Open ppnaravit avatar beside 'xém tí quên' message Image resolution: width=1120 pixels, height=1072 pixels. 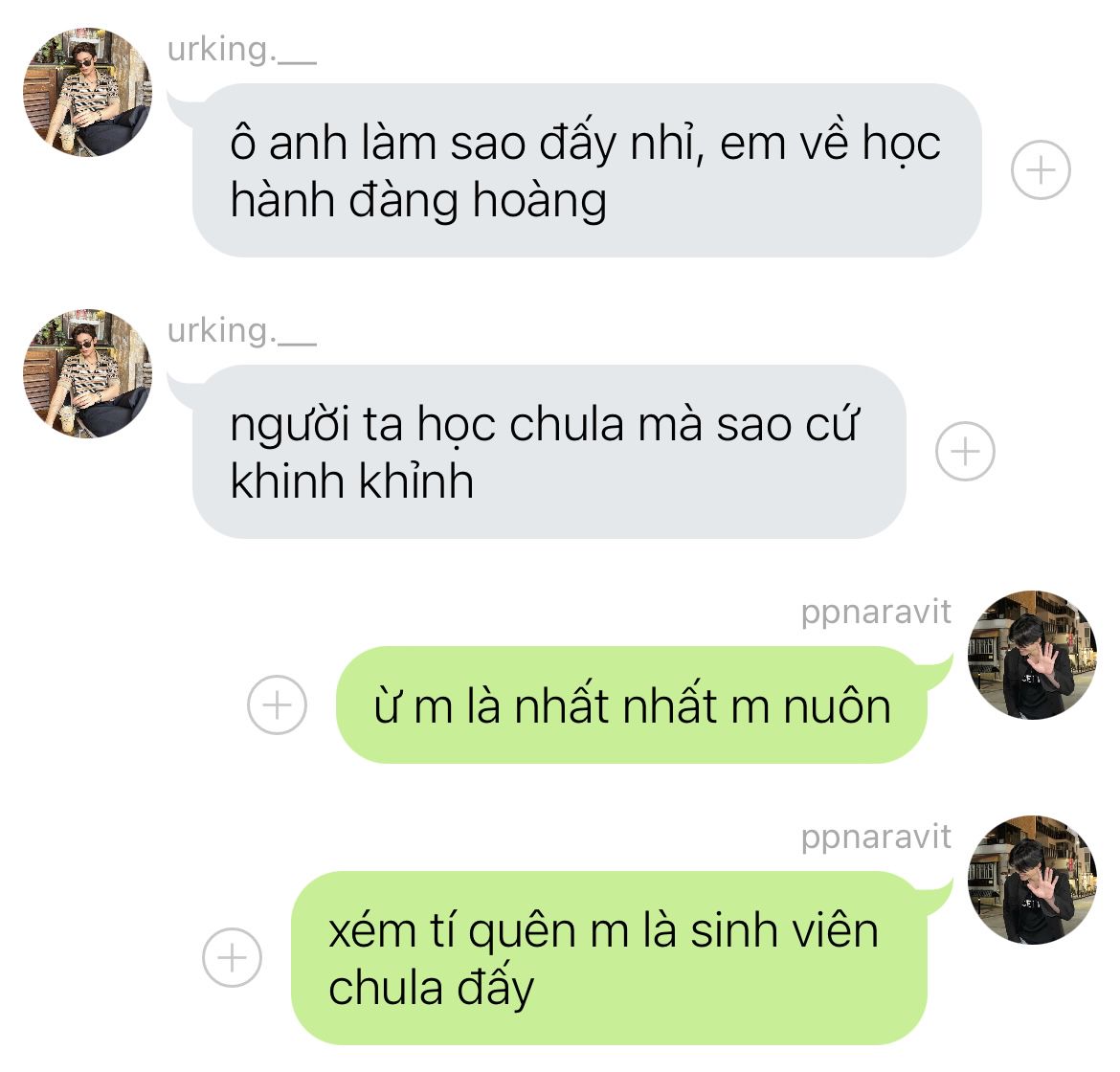click(1032, 880)
